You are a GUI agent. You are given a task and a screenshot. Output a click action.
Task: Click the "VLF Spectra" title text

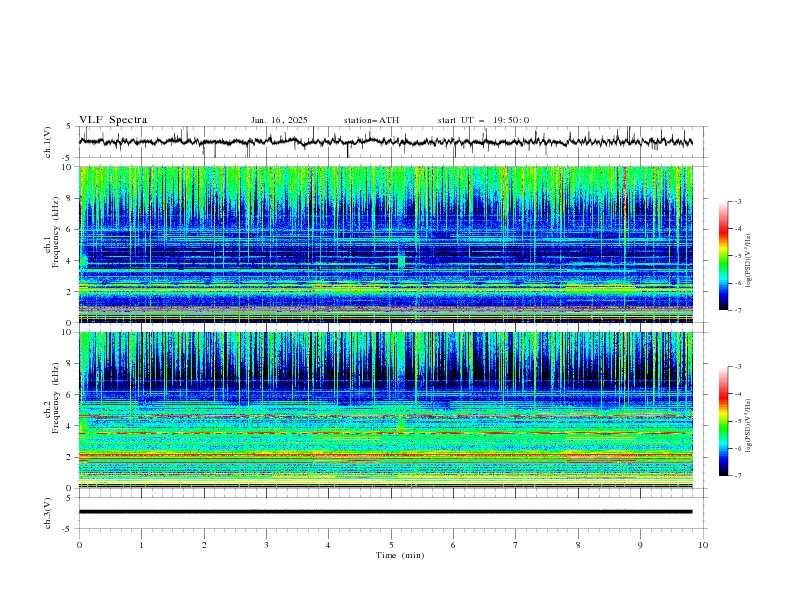point(113,120)
